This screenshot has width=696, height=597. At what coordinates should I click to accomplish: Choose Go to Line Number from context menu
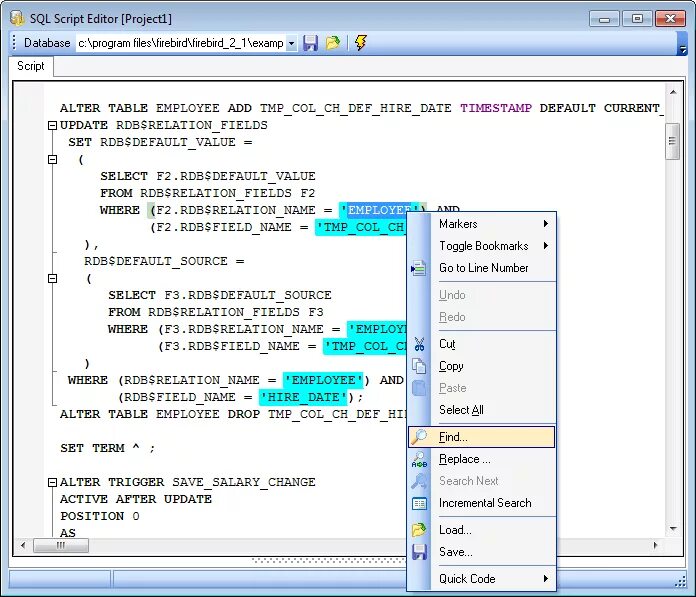(x=482, y=268)
